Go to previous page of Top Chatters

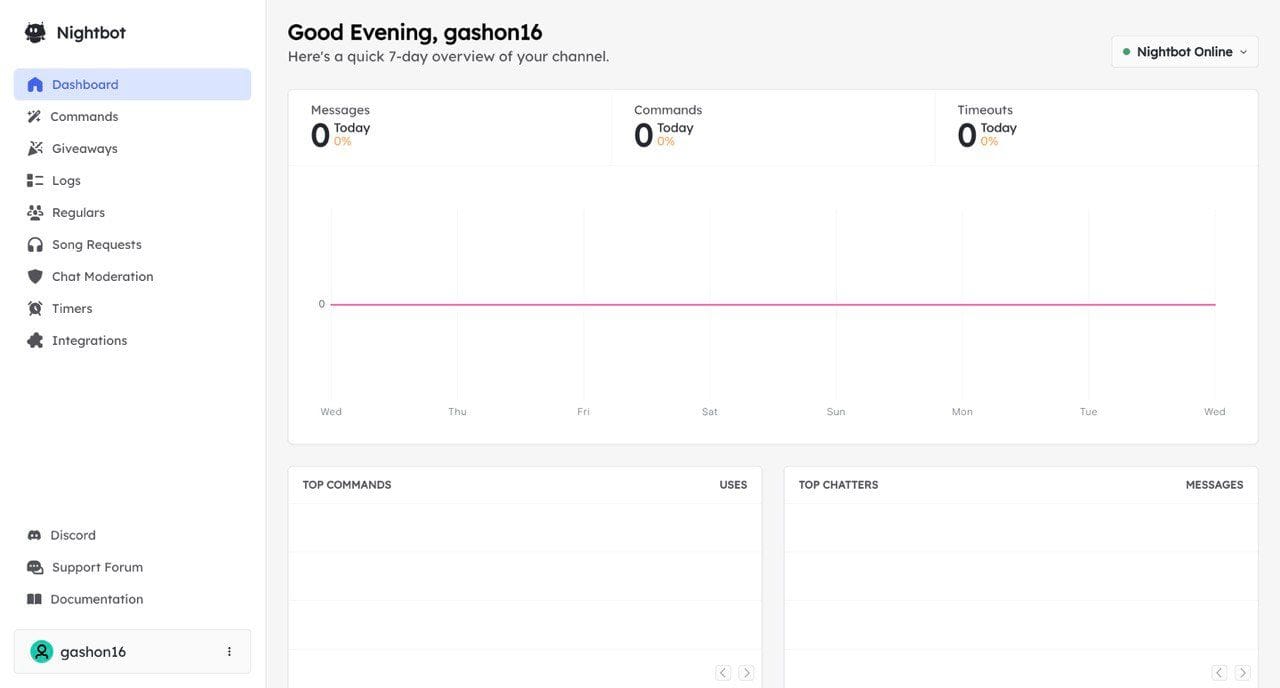1219,673
